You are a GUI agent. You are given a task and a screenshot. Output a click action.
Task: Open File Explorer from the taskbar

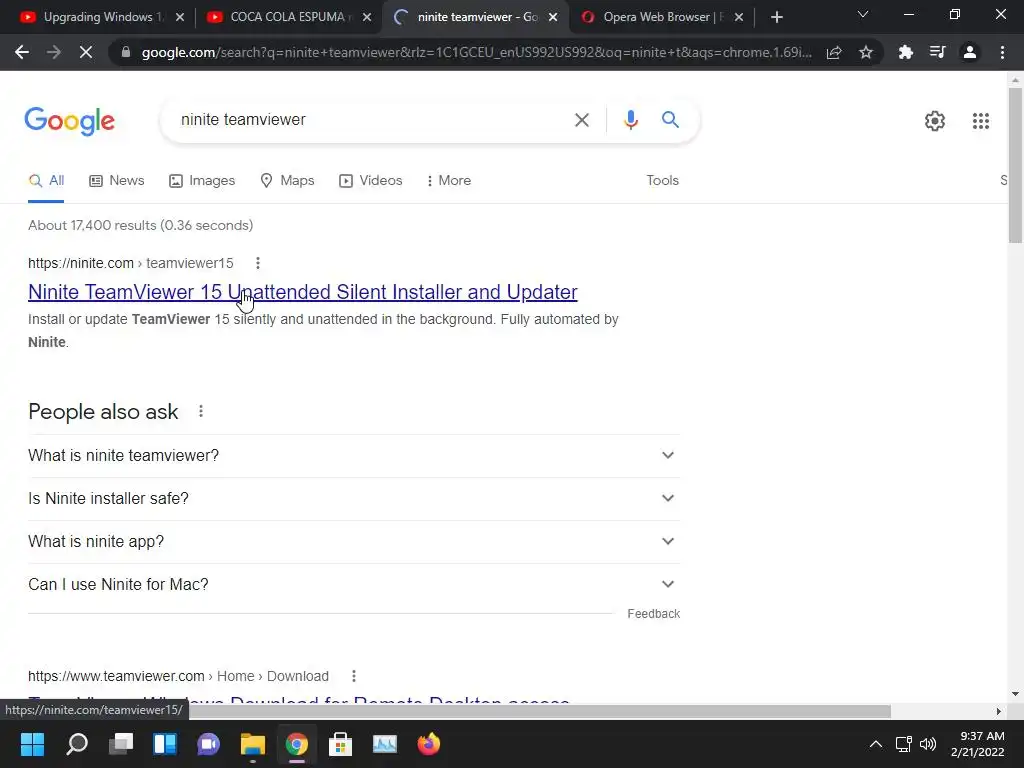(253, 744)
